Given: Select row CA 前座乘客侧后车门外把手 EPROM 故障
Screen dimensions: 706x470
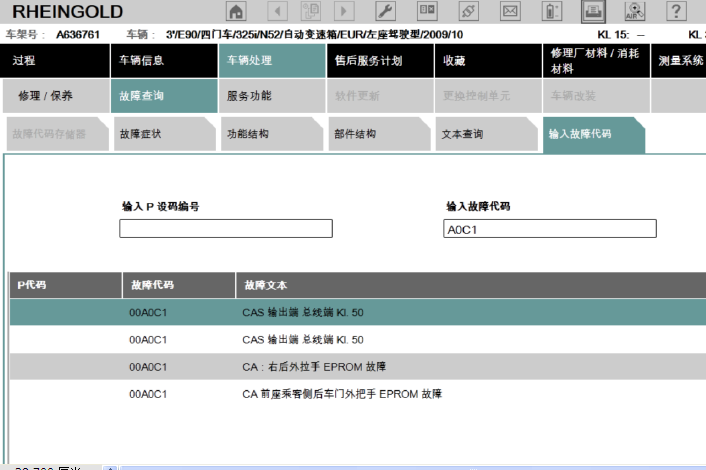Looking at the screenshot, I should coord(358,394).
